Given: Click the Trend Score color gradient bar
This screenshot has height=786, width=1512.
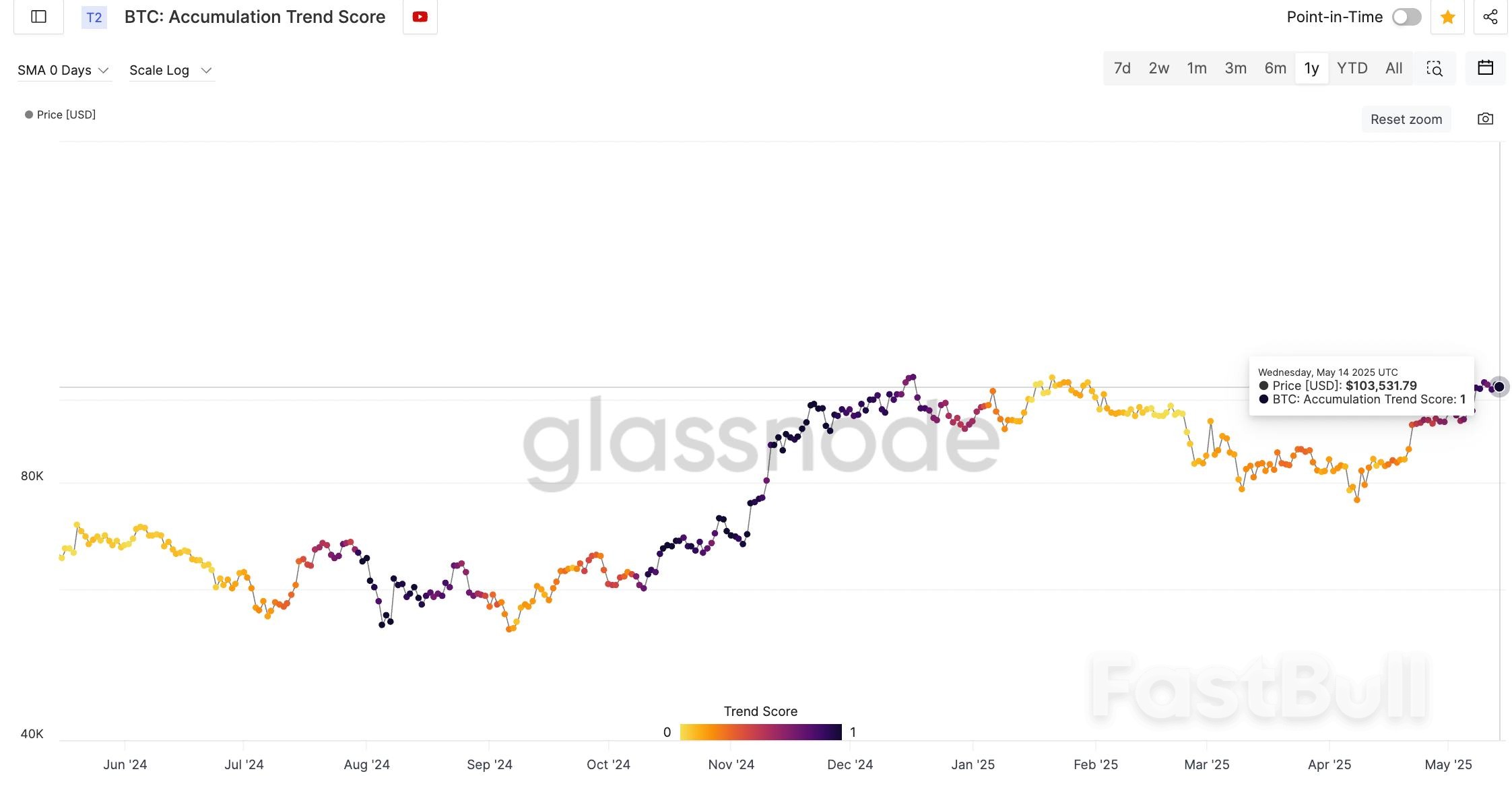Looking at the screenshot, I should [760, 732].
